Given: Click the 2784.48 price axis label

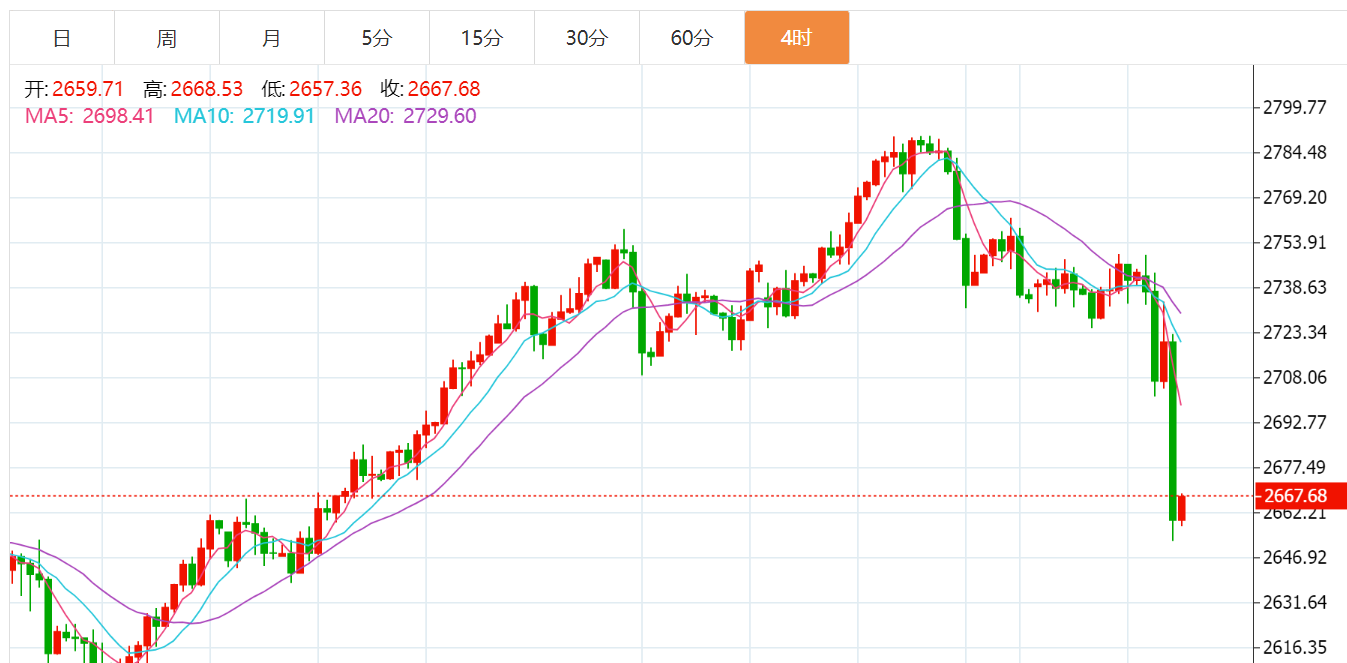Looking at the screenshot, I should pyautogui.click(x=1295, y=152).
